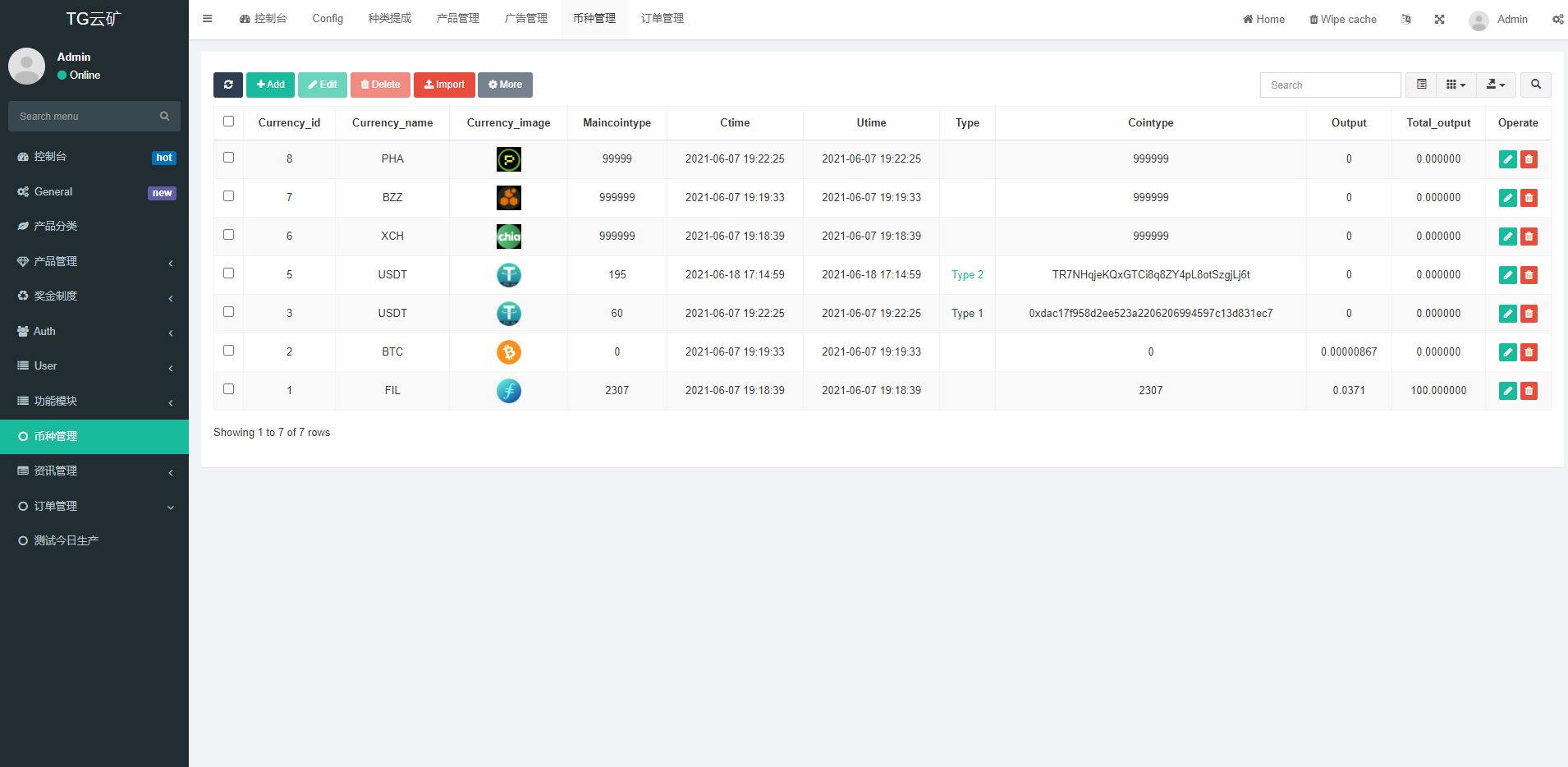Toggle fullscreen mode
Image resolution: width=1568 pixels, height=767 pixels.
point(1439,19)
